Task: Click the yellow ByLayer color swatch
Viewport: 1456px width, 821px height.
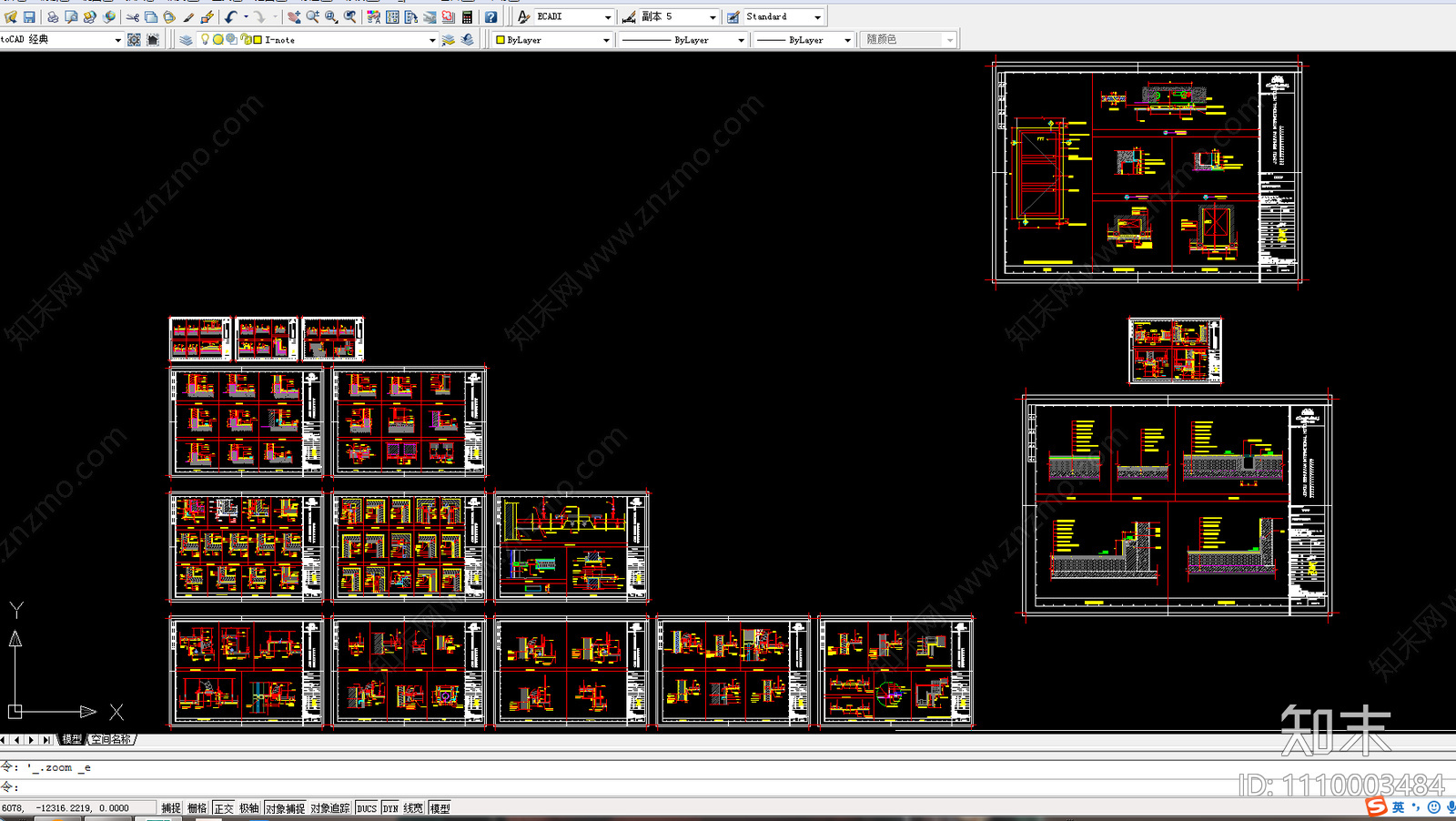Action: click(x=500, y=40)
